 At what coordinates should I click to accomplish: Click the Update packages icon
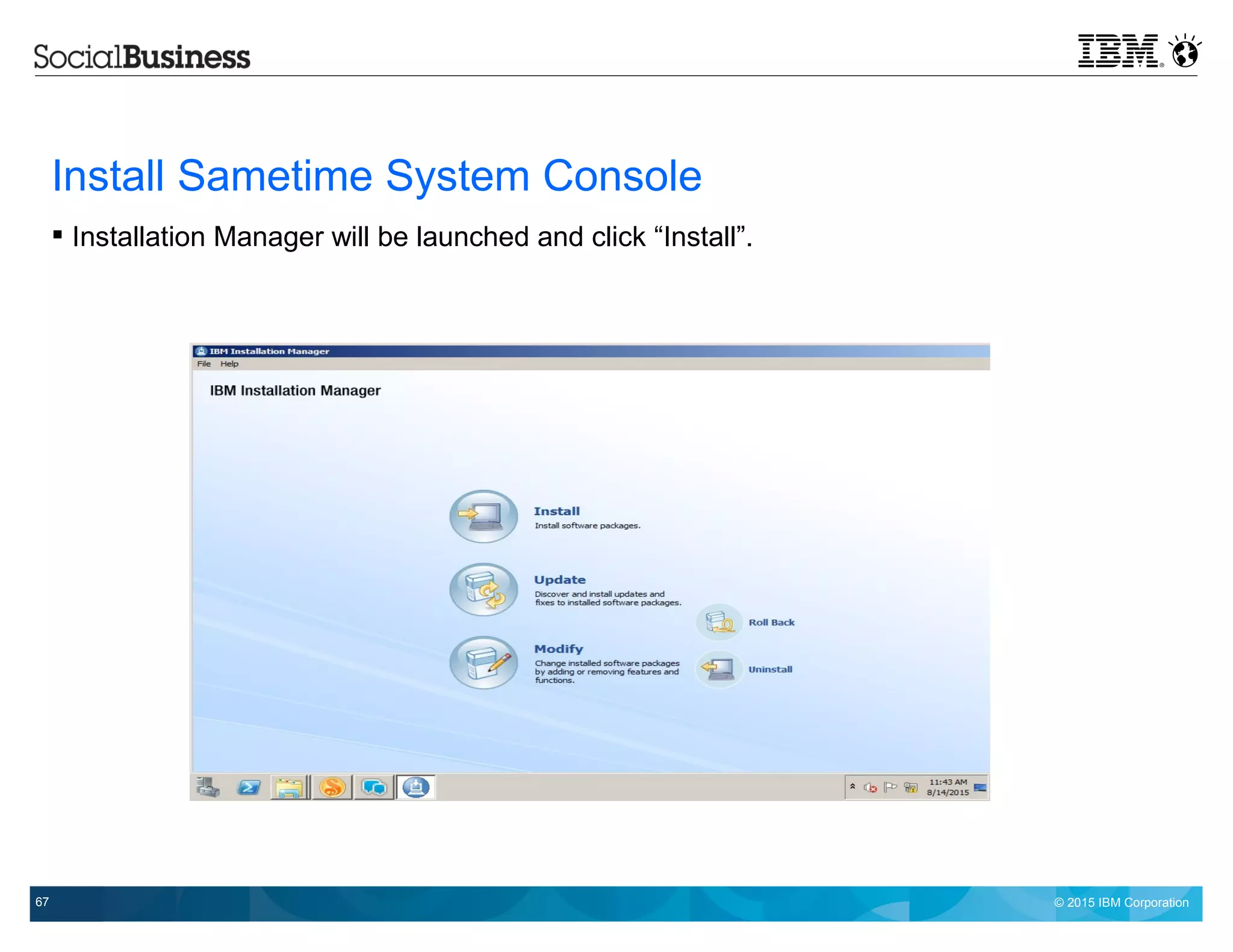coord(483,589)
